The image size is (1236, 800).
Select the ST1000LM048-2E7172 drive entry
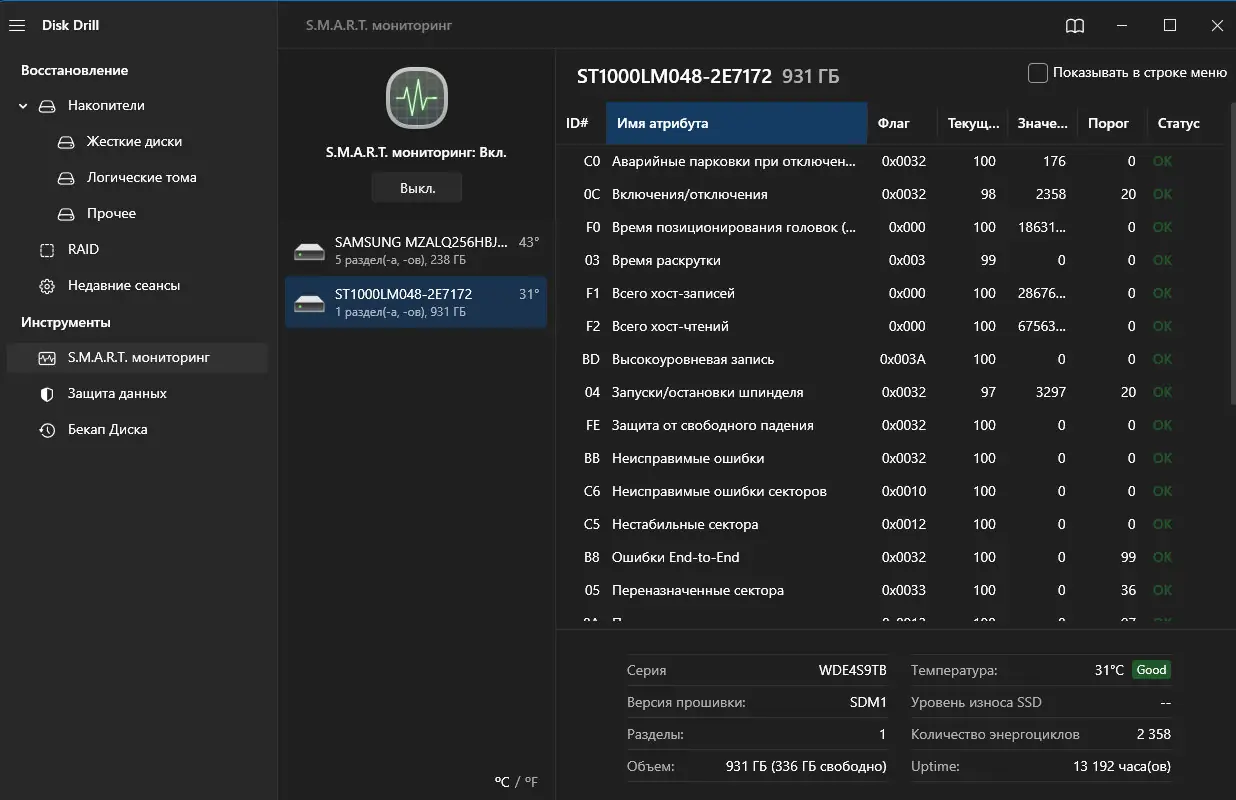[416, 302]
